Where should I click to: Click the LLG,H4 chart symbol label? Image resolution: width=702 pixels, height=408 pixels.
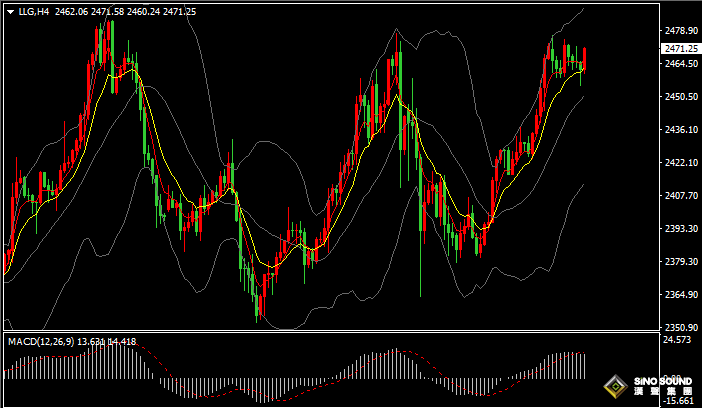click(34, 10)
